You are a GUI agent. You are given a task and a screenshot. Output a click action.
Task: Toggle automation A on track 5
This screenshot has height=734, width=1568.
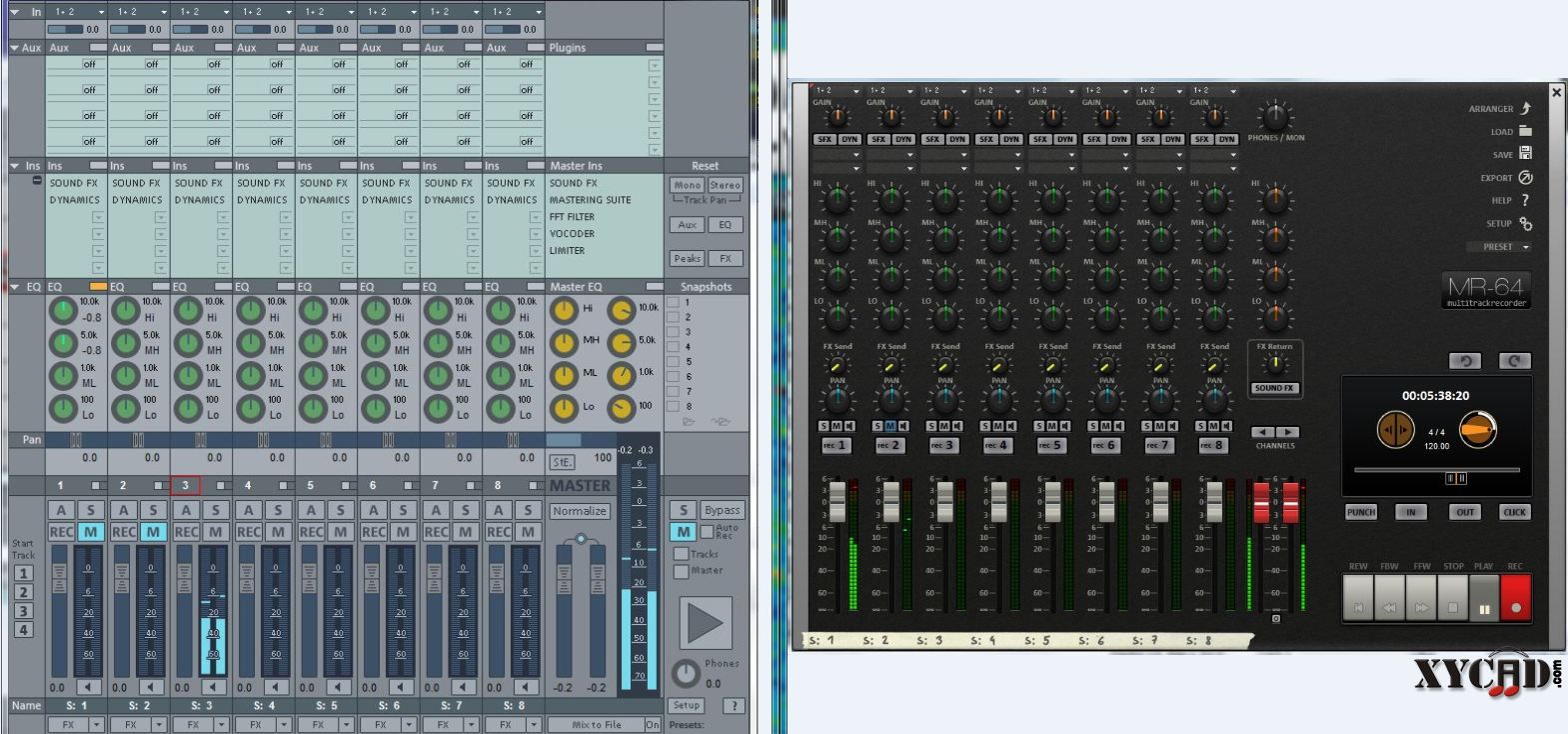click(x=311, y=510)
